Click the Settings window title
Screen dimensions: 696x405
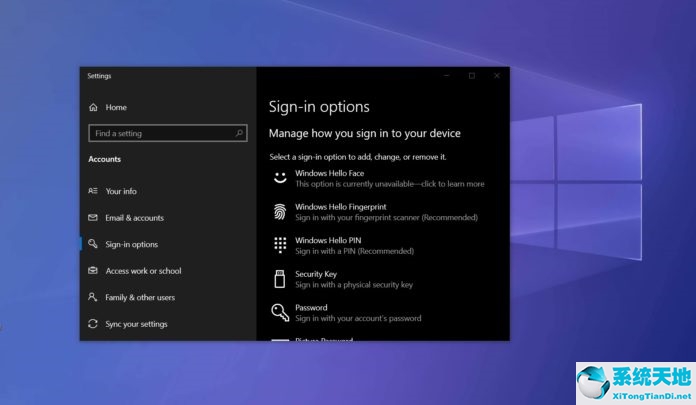coord(99,76)
